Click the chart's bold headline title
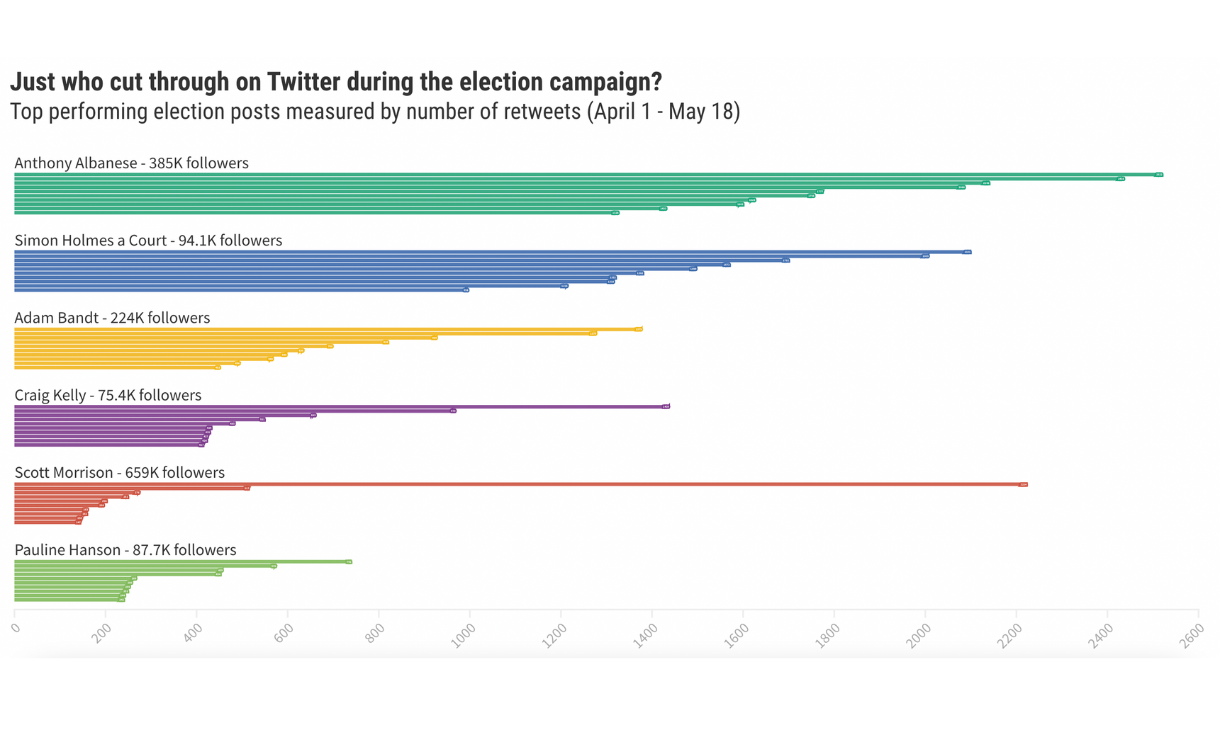The image size is (1220, 732). tap(336, 82)
